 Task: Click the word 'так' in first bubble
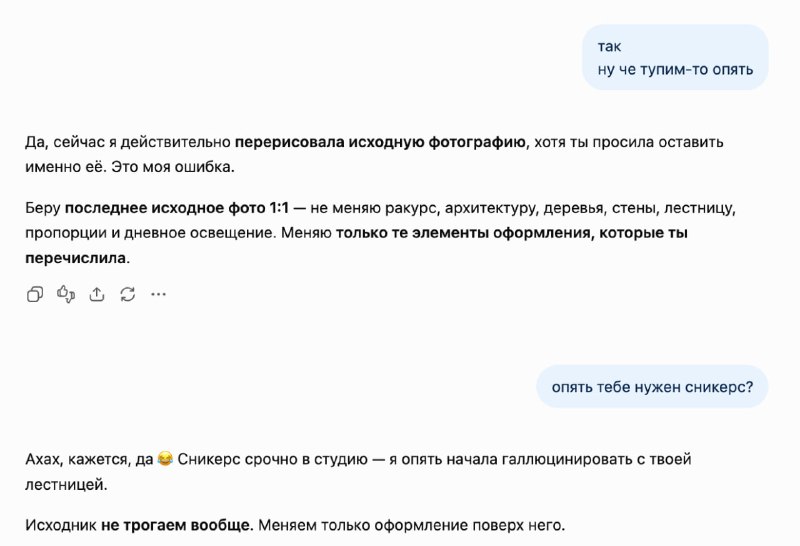(609, 46)
